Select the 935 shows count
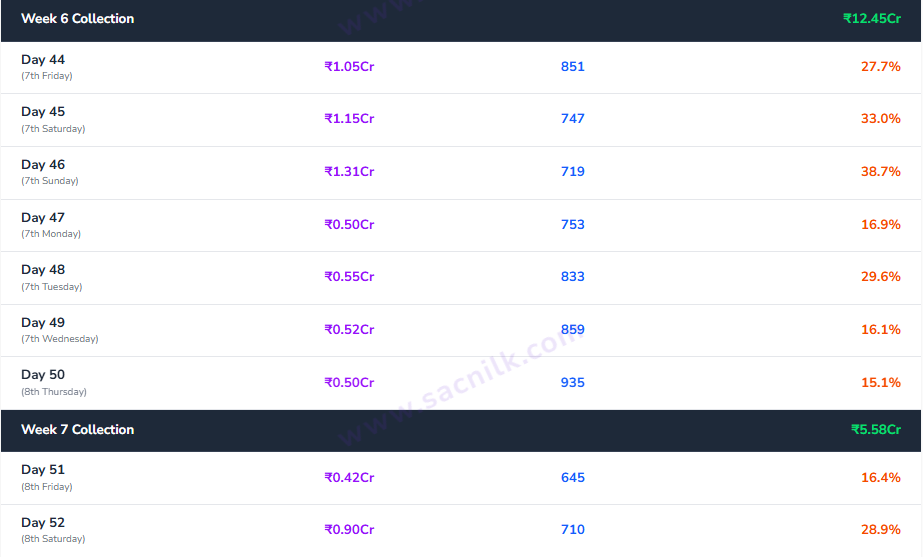 pyautogui.click(x=573, y=382)
